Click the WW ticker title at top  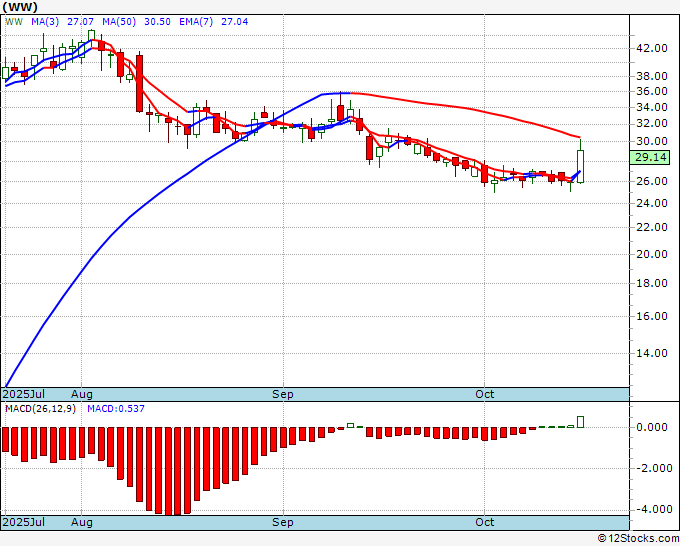pos(20,7)
